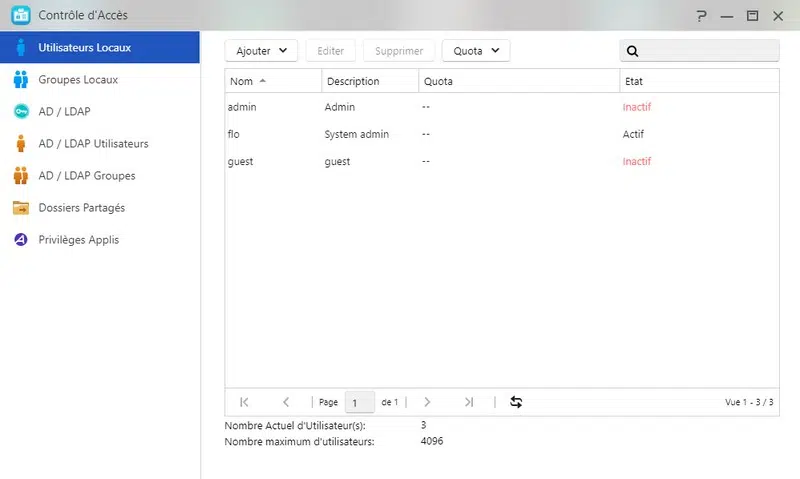
Task: Click the Editer button
Action: tap(331, 51)
